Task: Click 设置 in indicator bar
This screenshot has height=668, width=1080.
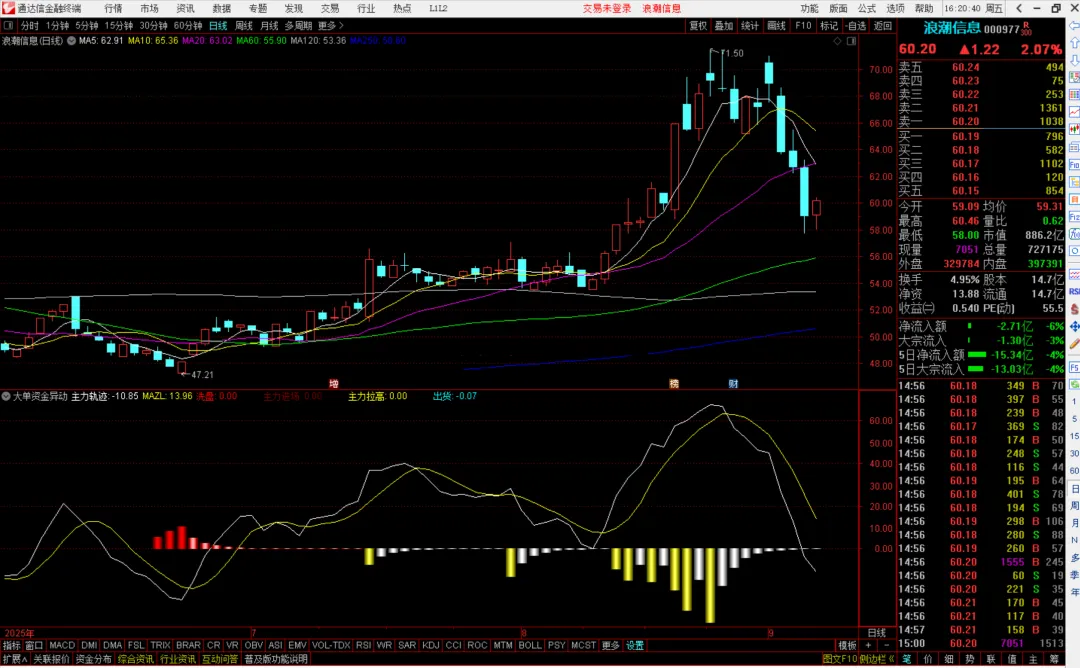Action: pos(634,645)
